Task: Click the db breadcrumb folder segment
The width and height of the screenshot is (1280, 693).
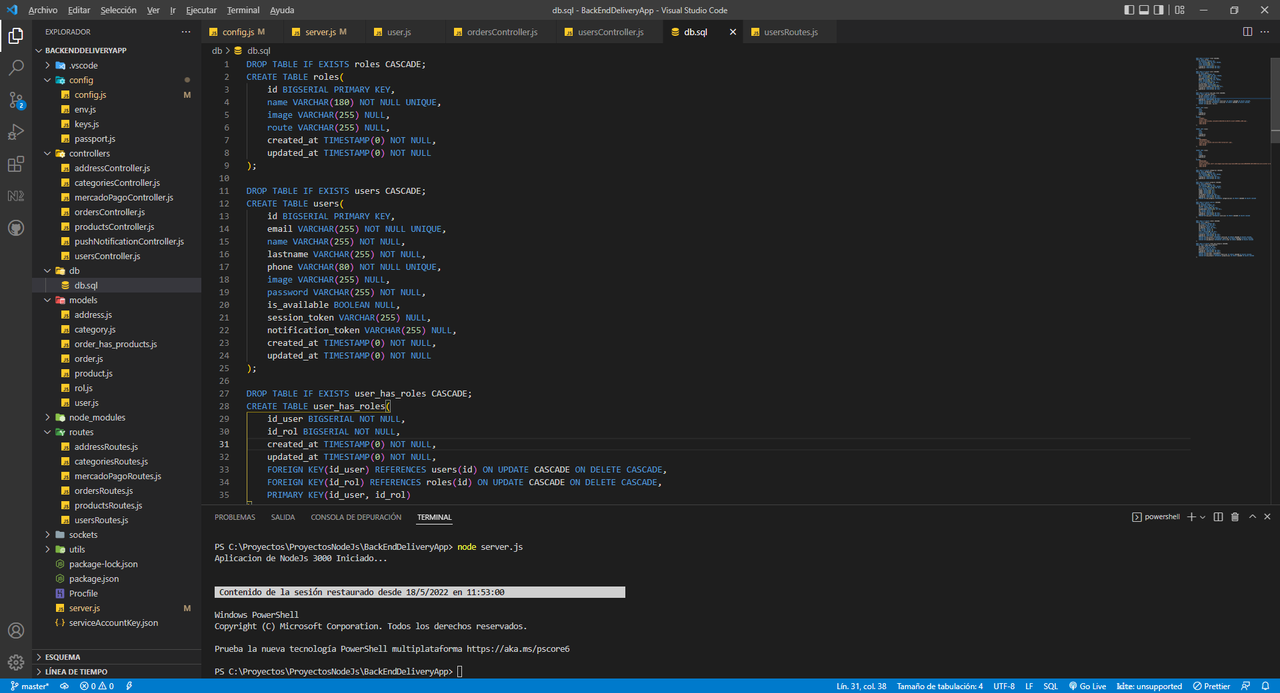Action: pyautogui.click(x=217, y=50)
